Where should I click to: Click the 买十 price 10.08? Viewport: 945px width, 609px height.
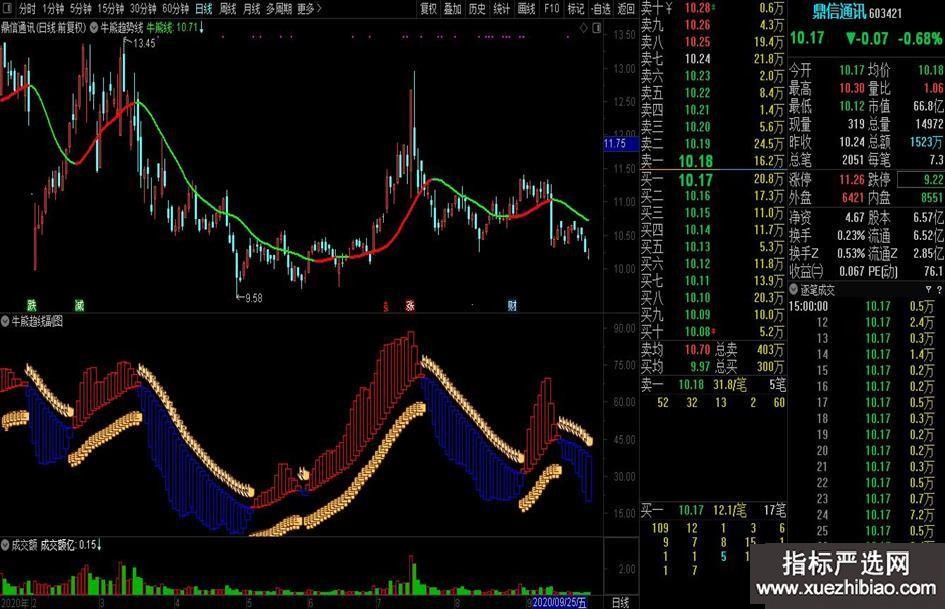click(x=697, y=332)
